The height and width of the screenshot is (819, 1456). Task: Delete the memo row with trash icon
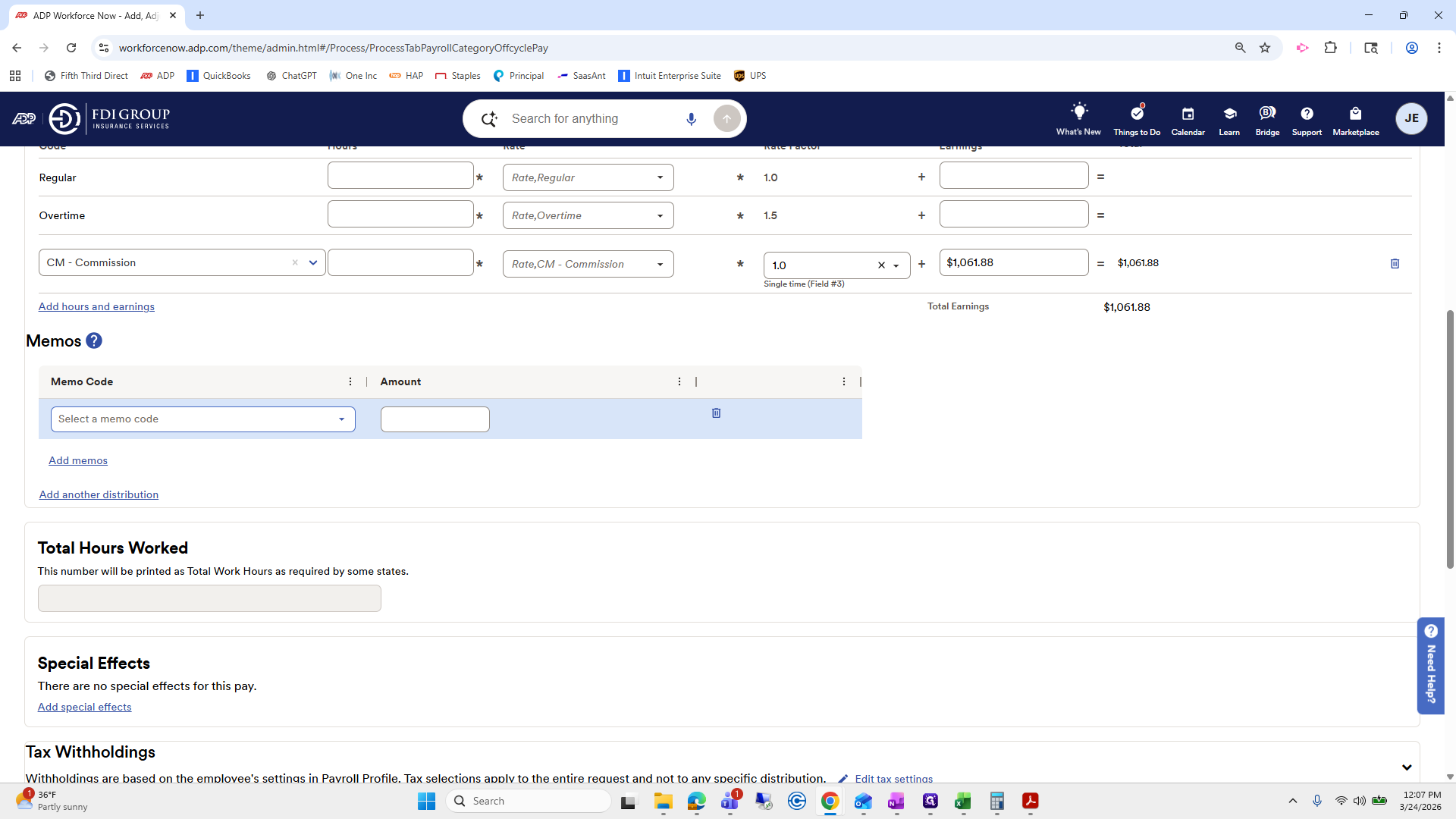click(716, 413)
